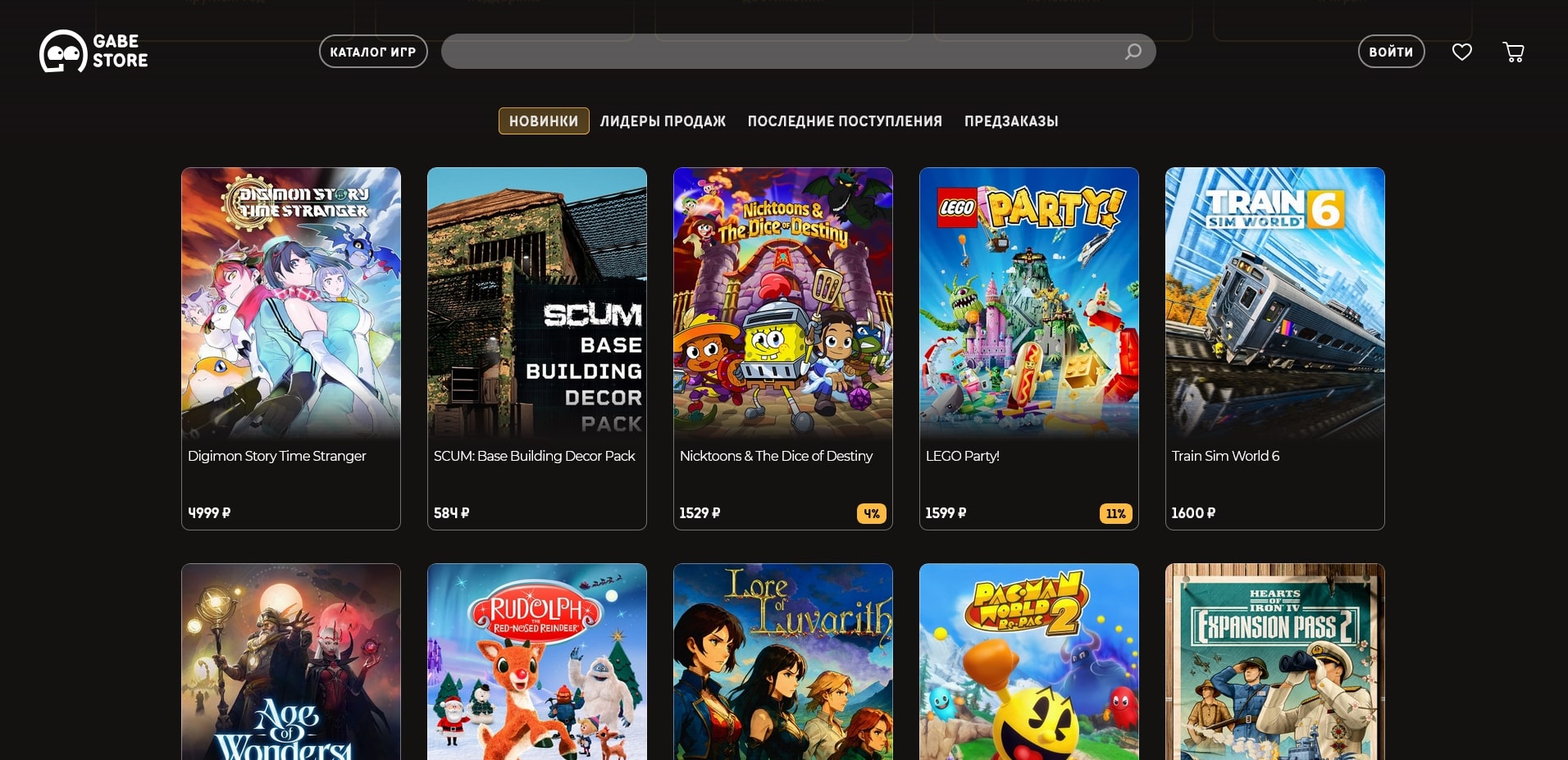Open Digimon Story Time Stranger cover
This screenshot has height=760, width=1568.
(291, 303)
